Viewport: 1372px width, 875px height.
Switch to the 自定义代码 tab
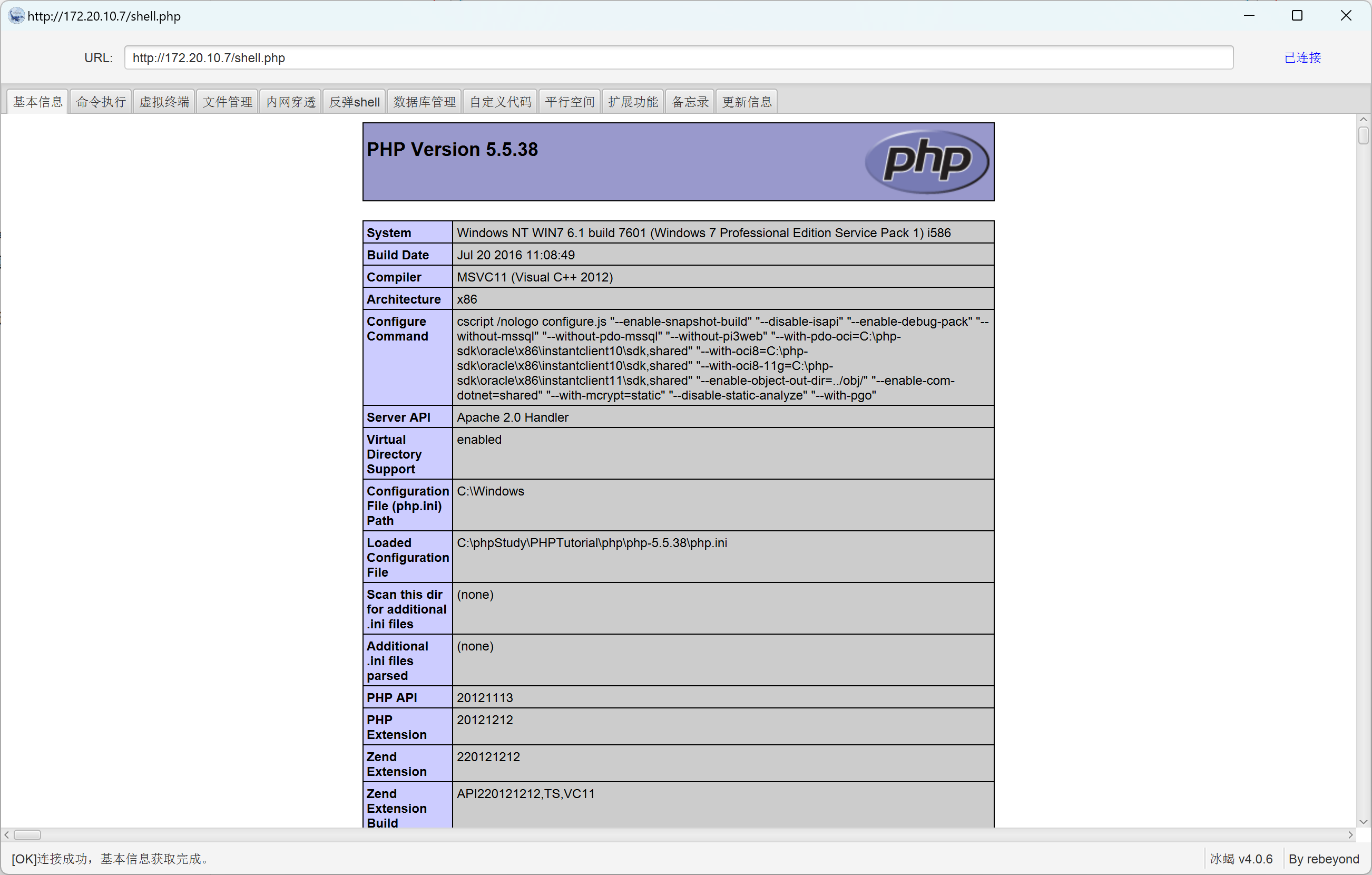pos(500,102)
